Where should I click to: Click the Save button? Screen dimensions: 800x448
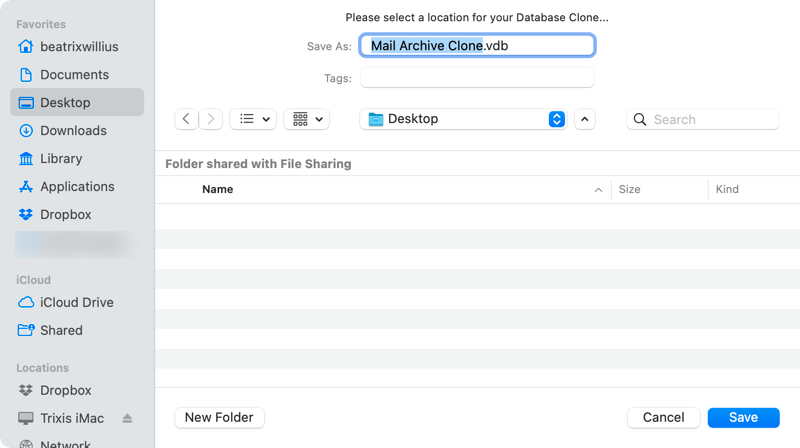pyautogui.click(x=743, y=417)
